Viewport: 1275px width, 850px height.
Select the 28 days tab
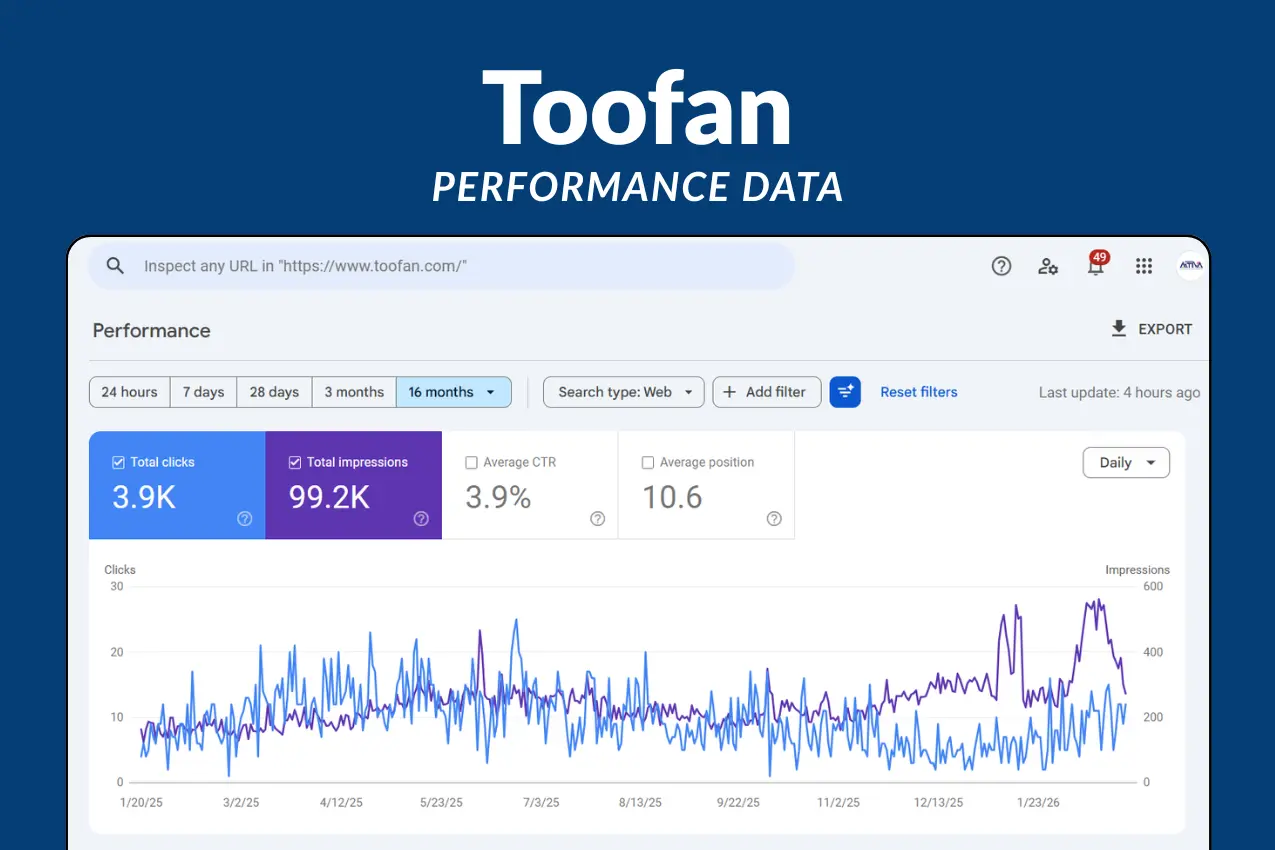(273, 392)
